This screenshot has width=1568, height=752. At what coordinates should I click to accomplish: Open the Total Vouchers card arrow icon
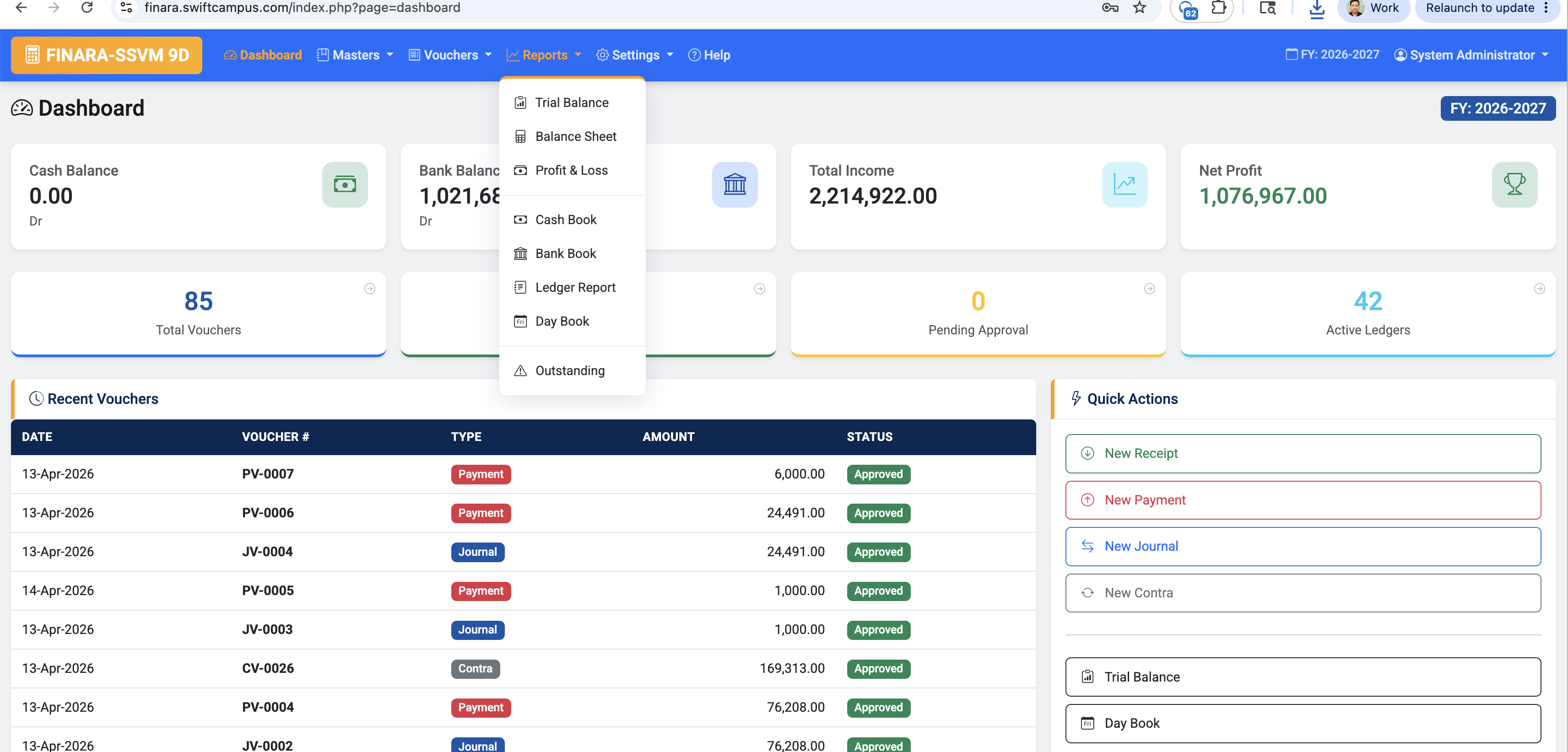369,288
